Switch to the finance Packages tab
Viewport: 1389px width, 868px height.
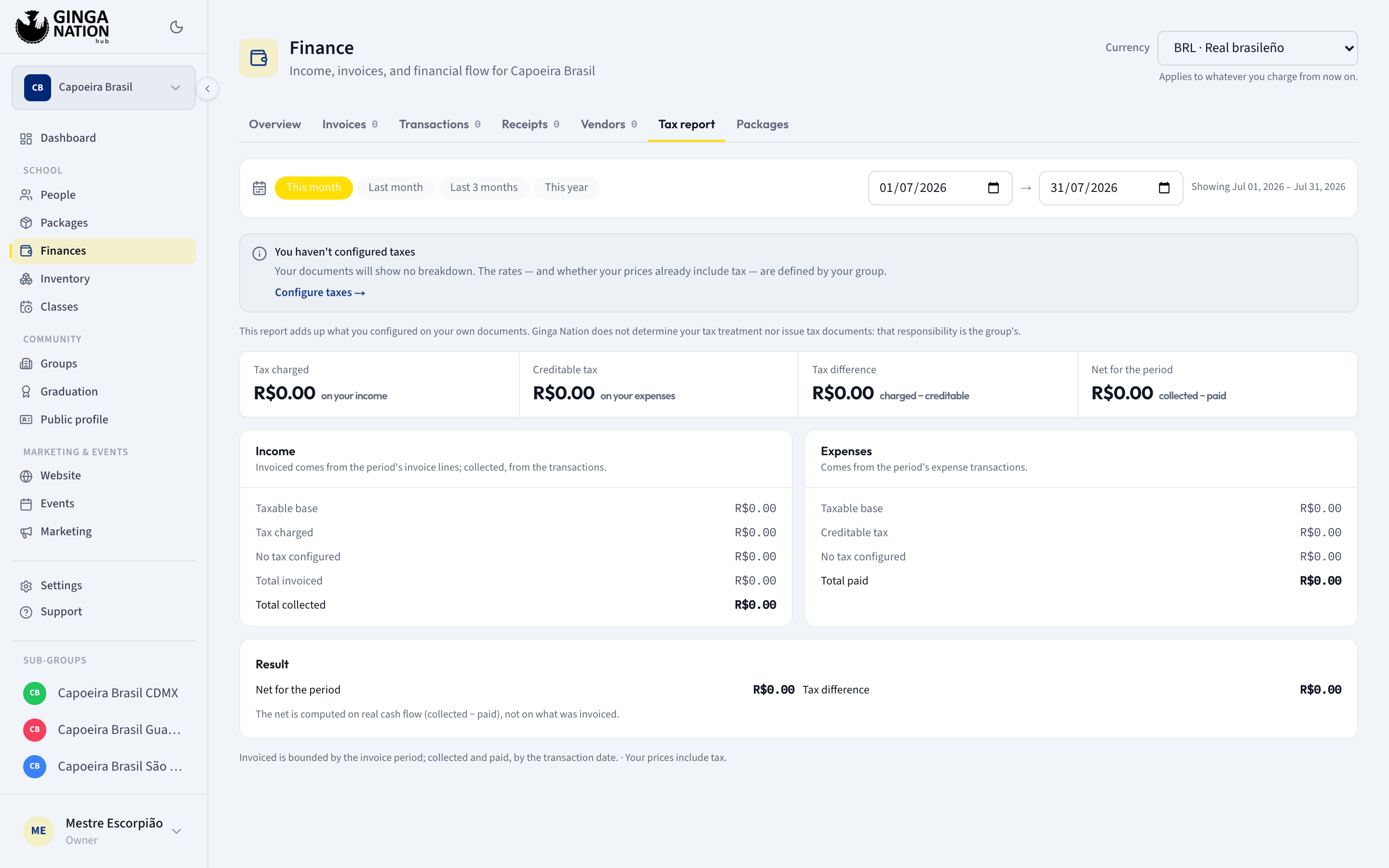762,124
